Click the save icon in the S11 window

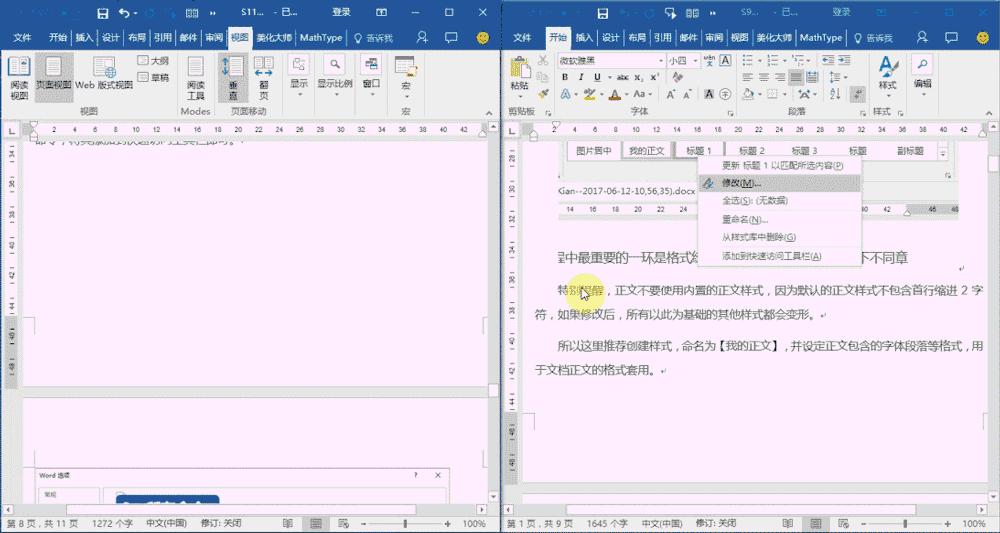click(103, 13)
